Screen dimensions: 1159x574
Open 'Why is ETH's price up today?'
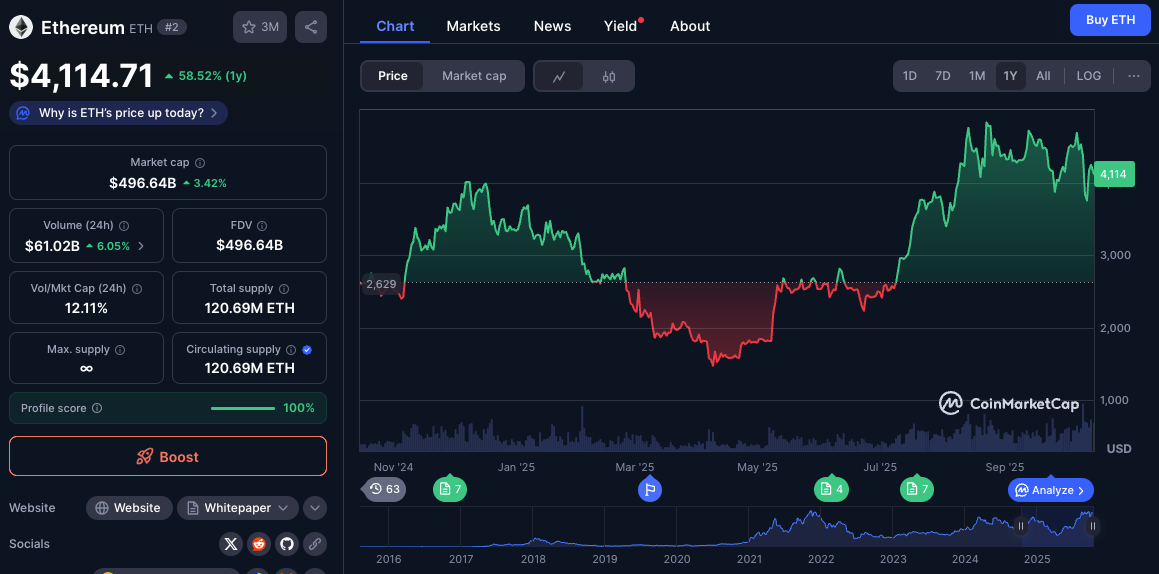118,113
